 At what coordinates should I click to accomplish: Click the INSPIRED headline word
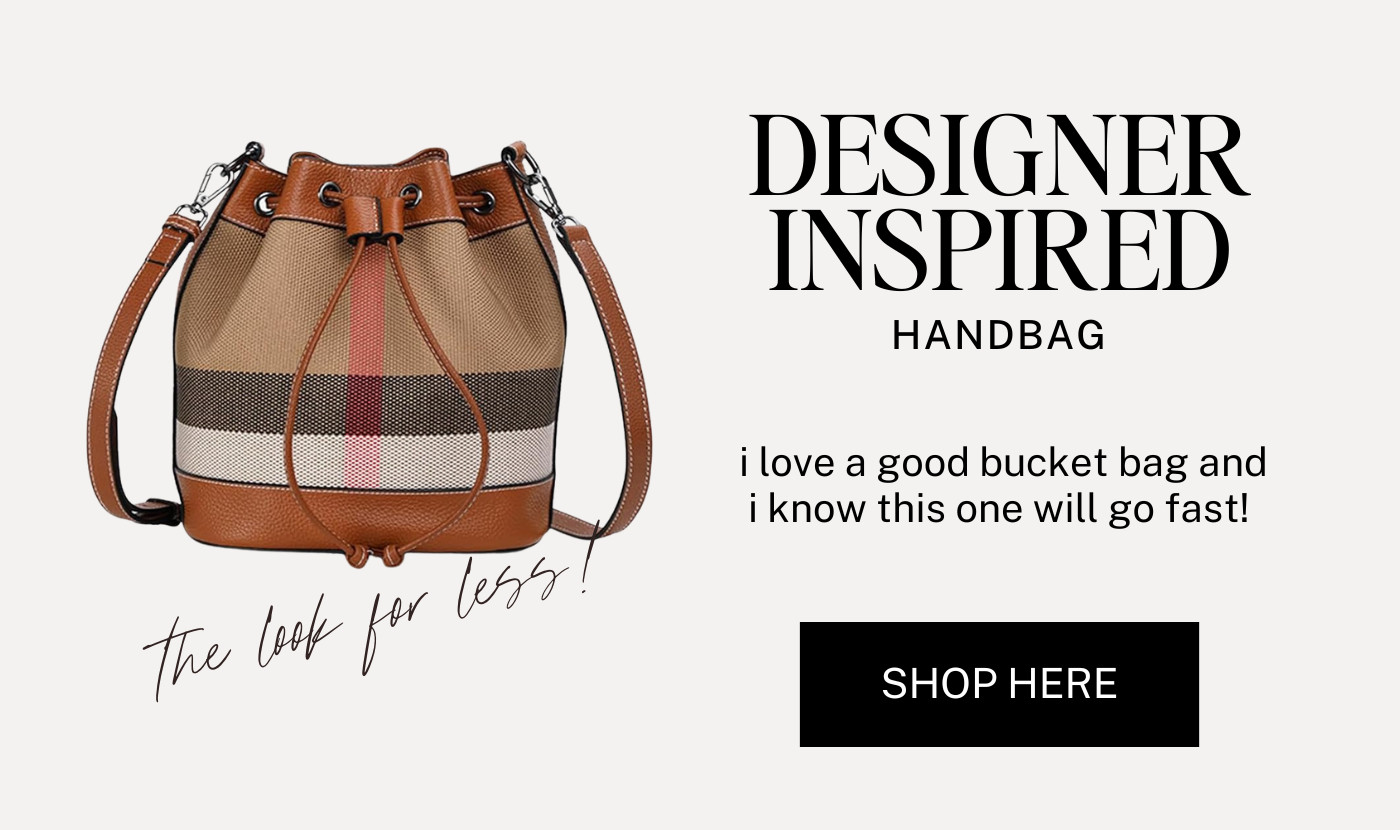coord(999,248)
